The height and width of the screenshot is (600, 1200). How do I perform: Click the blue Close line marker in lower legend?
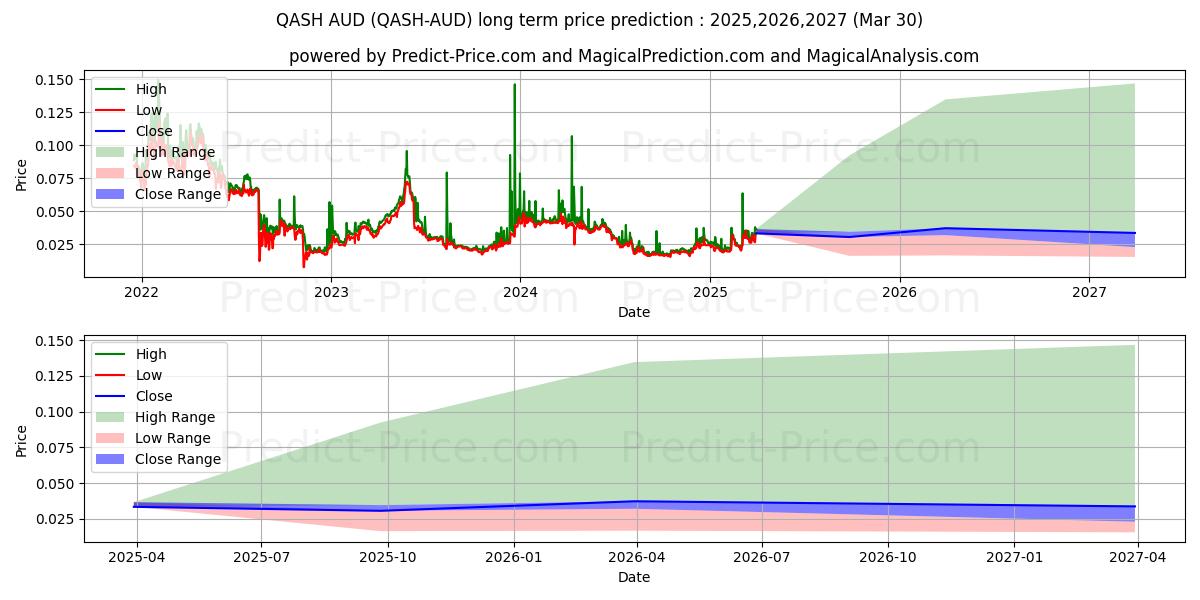coord(113,396)
